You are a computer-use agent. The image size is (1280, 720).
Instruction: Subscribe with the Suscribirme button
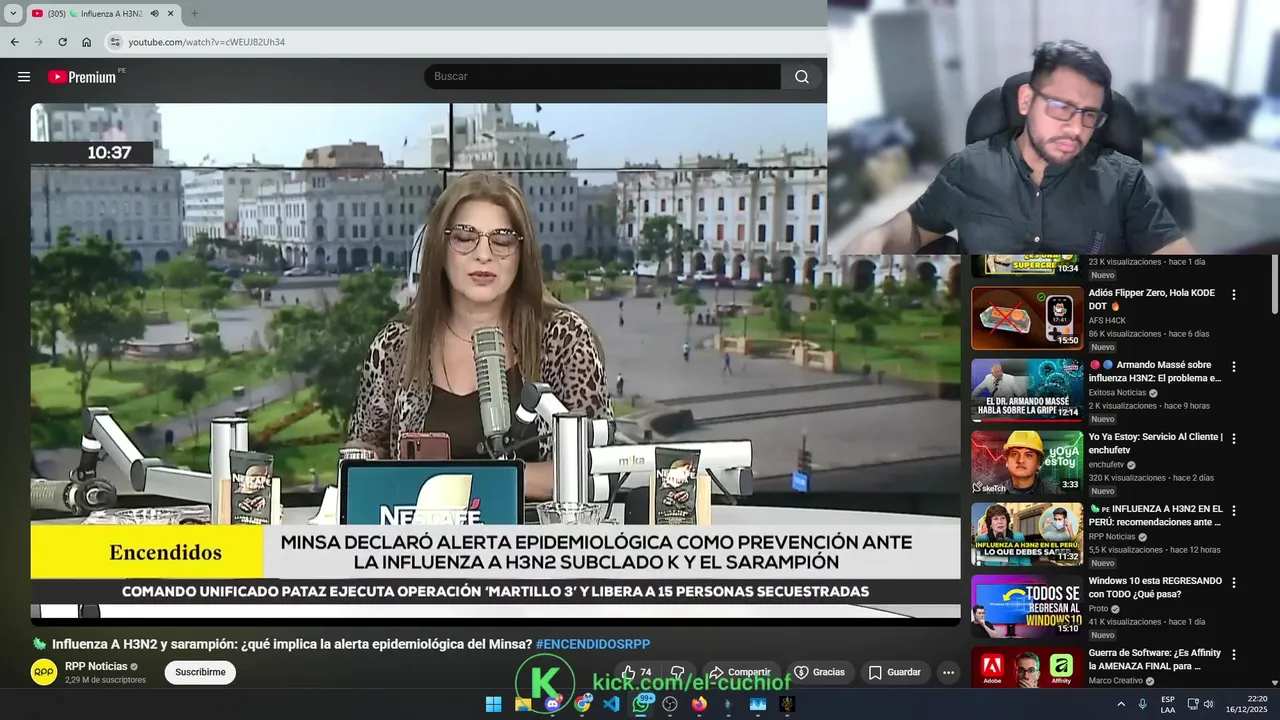coord(200,672)
